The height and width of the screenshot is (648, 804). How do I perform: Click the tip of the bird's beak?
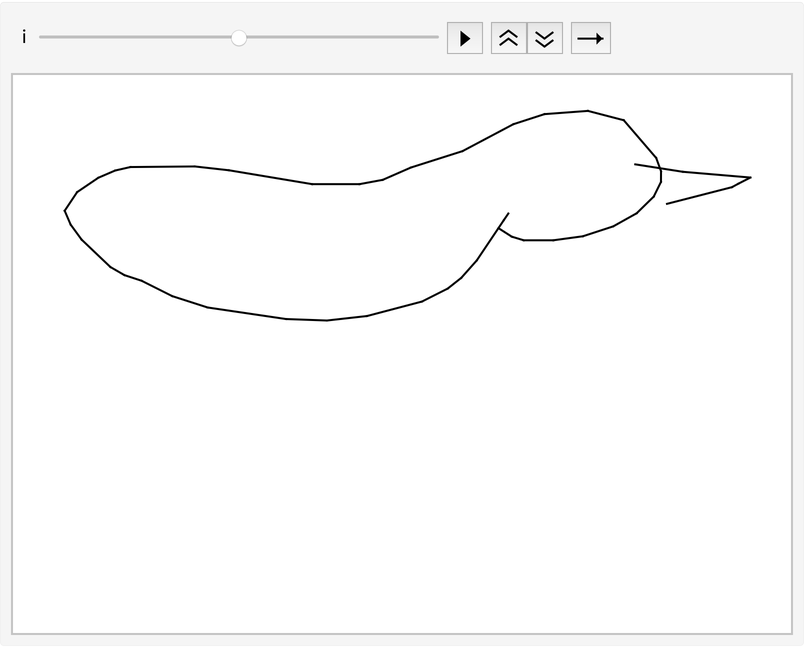click(x=749, y=178)
